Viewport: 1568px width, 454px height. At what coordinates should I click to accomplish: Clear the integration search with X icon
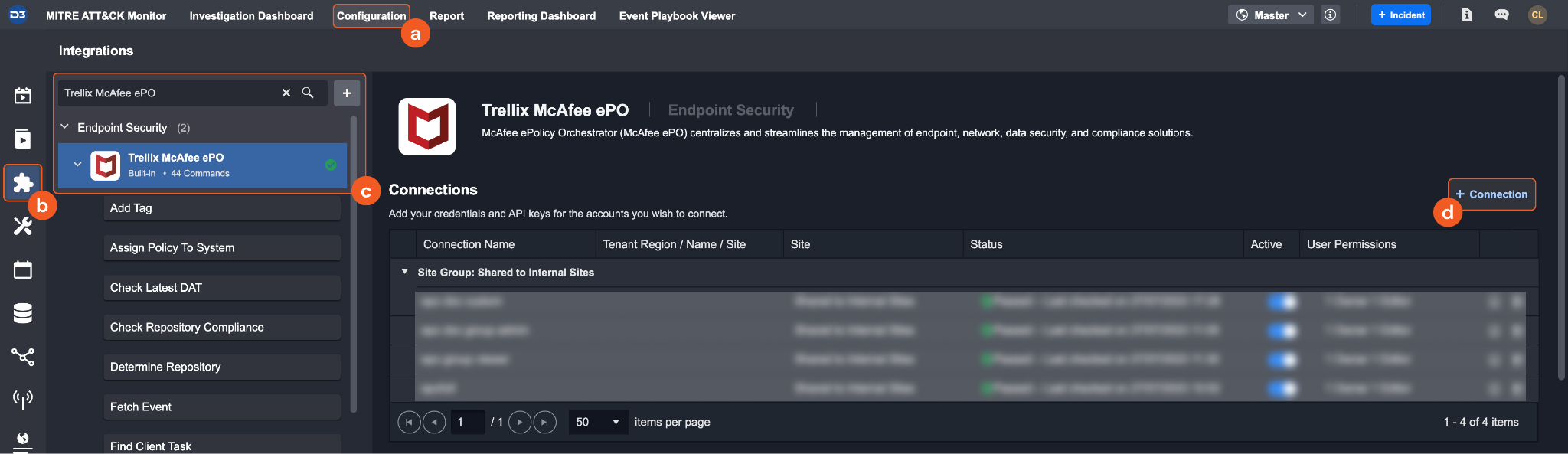point(286,93)
